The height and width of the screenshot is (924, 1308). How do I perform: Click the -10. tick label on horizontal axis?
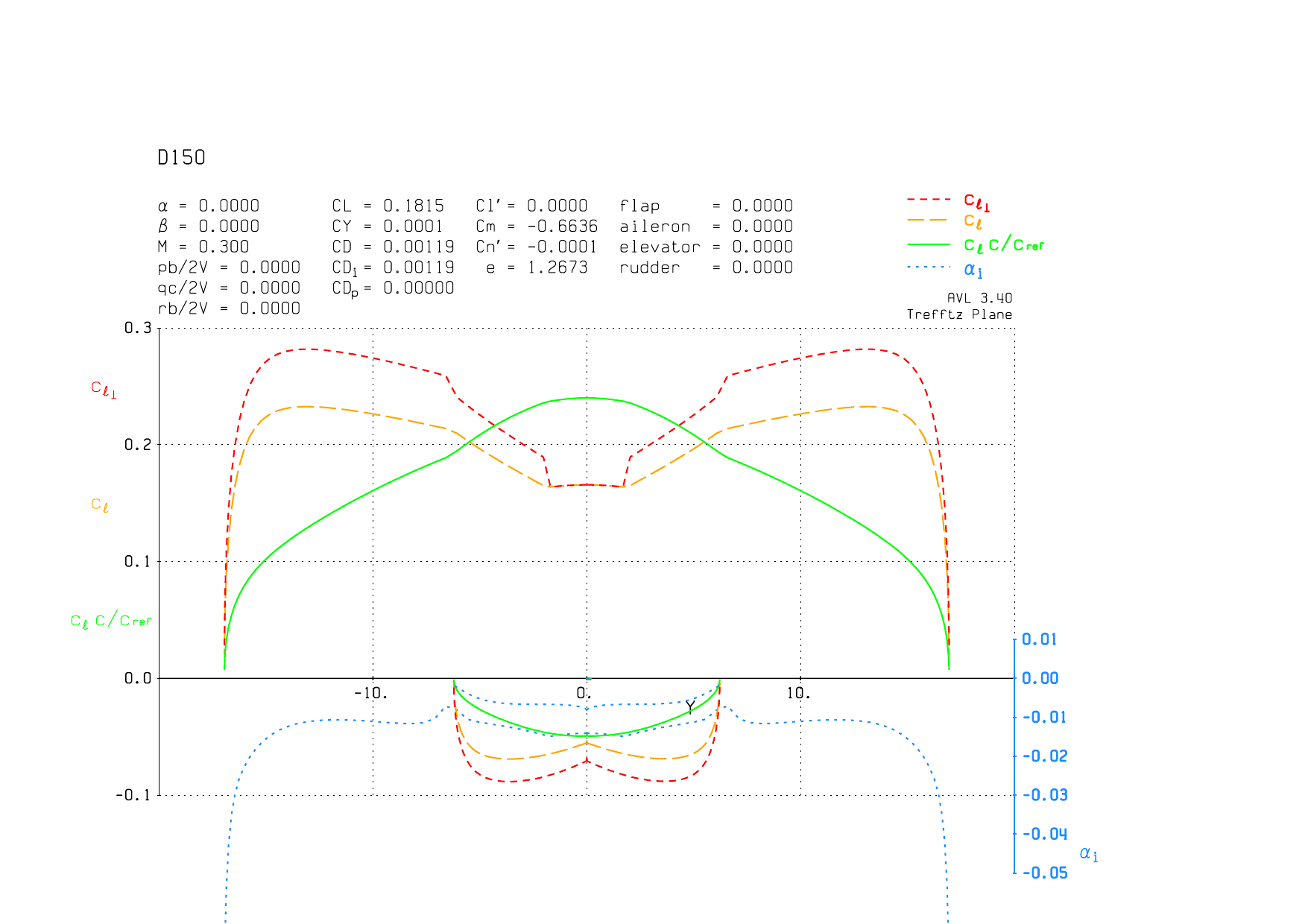point(370,694)
